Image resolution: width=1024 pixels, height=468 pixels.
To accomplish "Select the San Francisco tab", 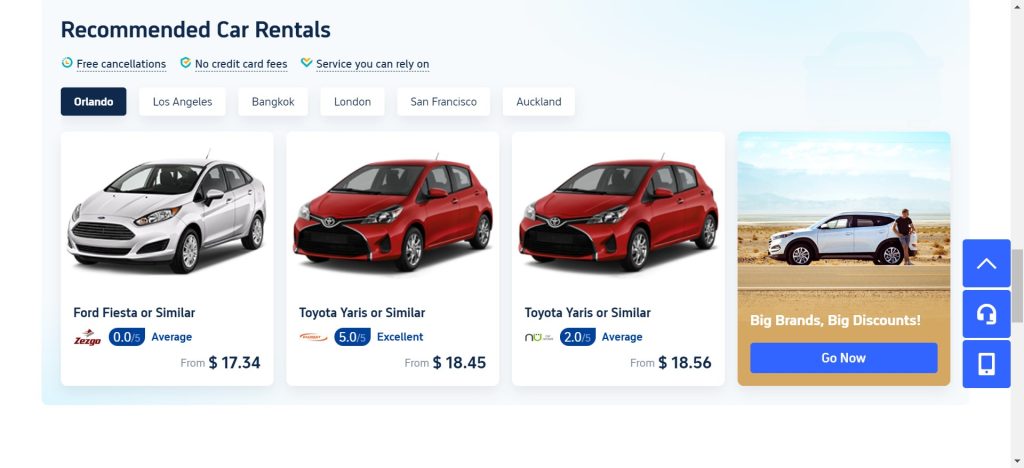I will tap(443, 102).
